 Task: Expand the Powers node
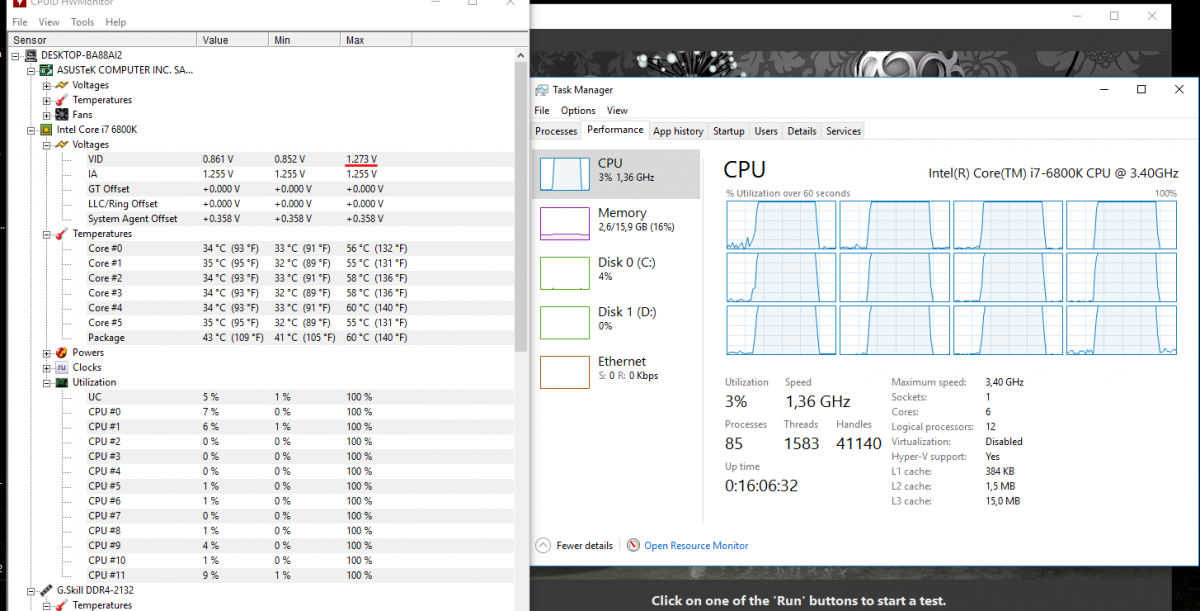click(47, 352)
